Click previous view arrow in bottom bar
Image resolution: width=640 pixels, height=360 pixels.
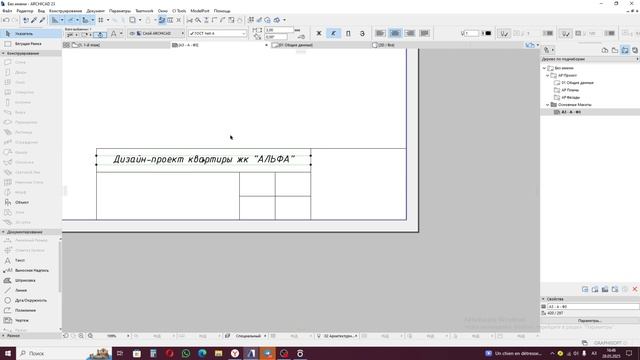click(66, 336)
